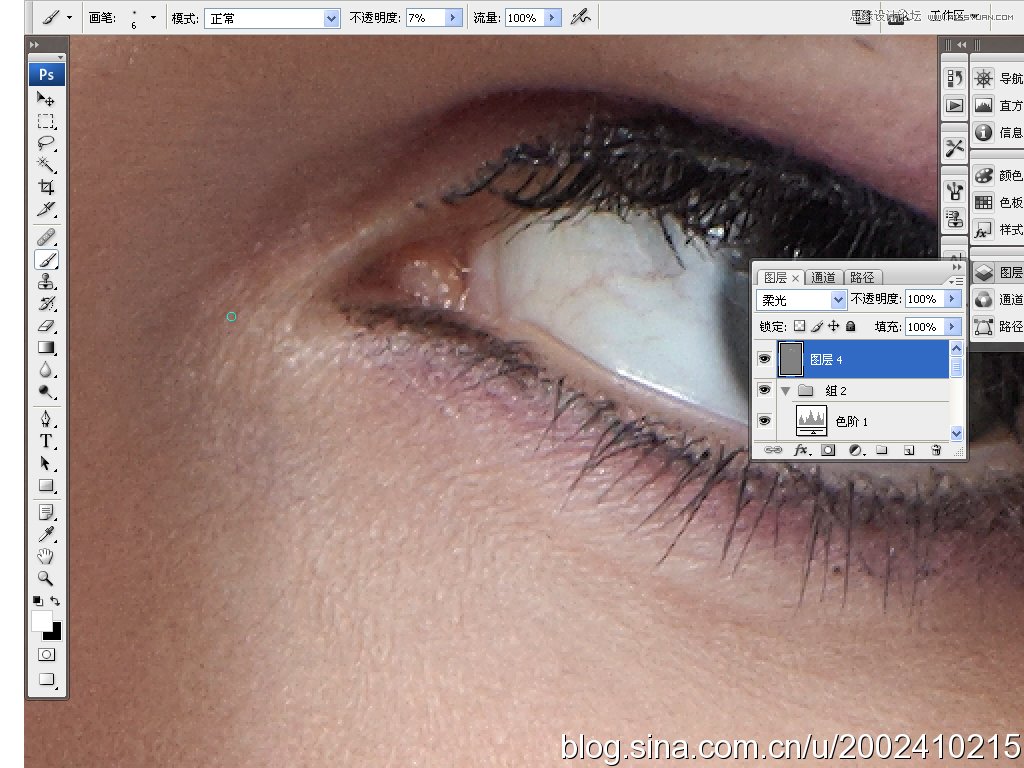Add a layer style fx button
The image size is (1024, 768).
802,450
